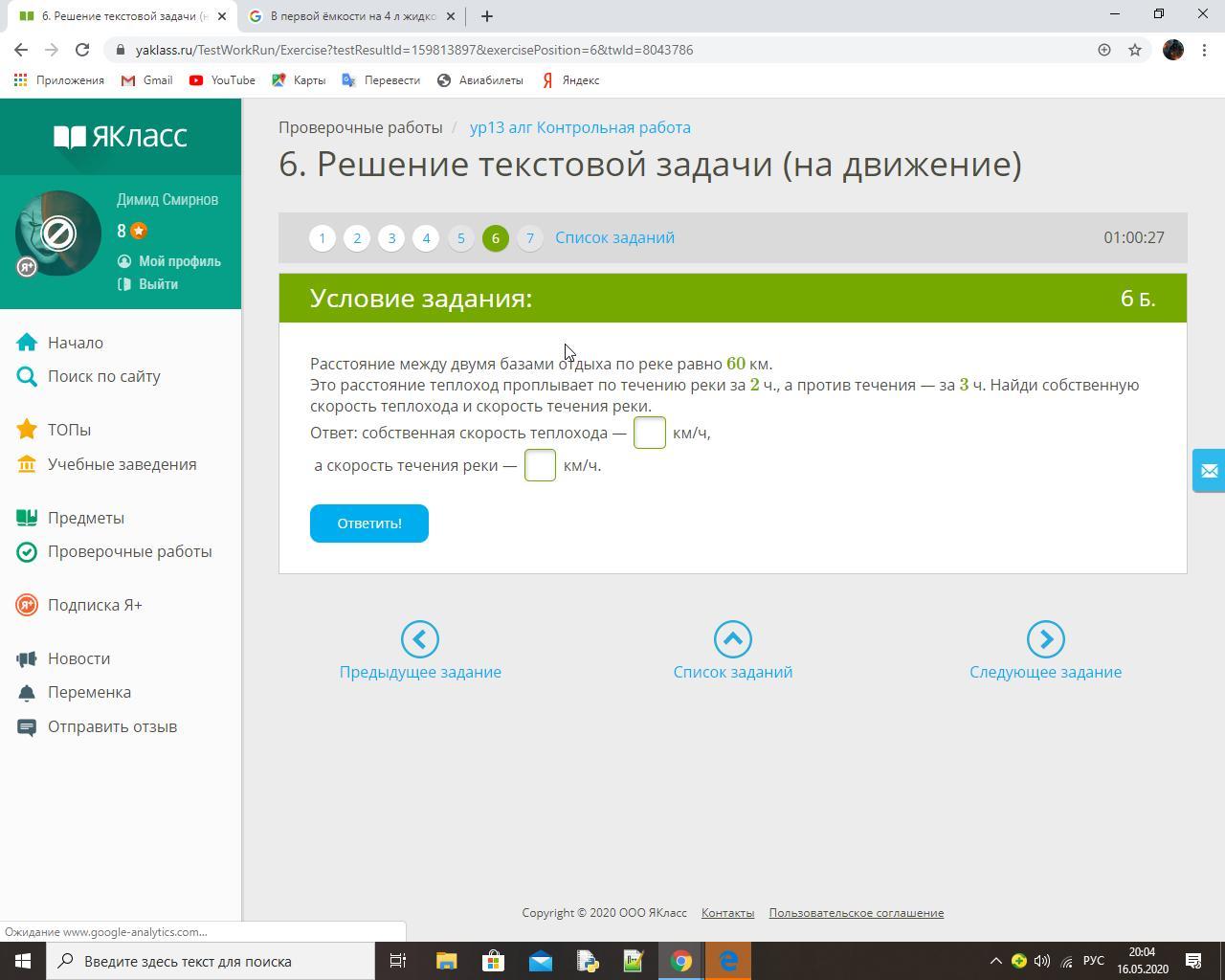Click the task list up-arrow icon

coord(732,639)
